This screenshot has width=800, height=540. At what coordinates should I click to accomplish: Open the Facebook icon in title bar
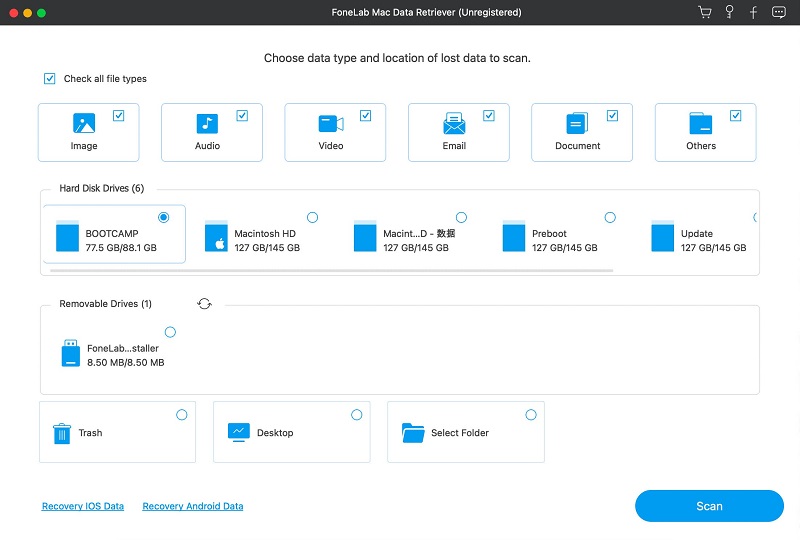(x=753, y=12)
